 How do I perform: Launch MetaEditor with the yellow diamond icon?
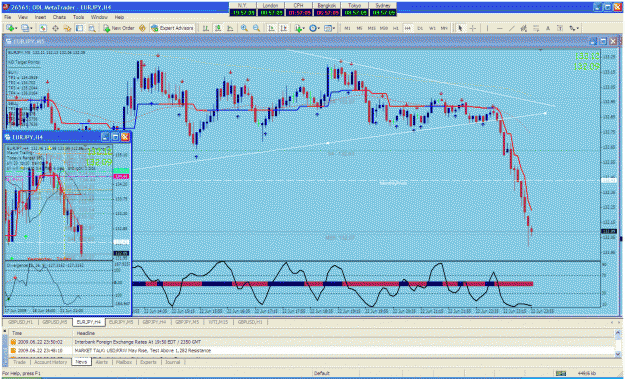click(142, 28)
